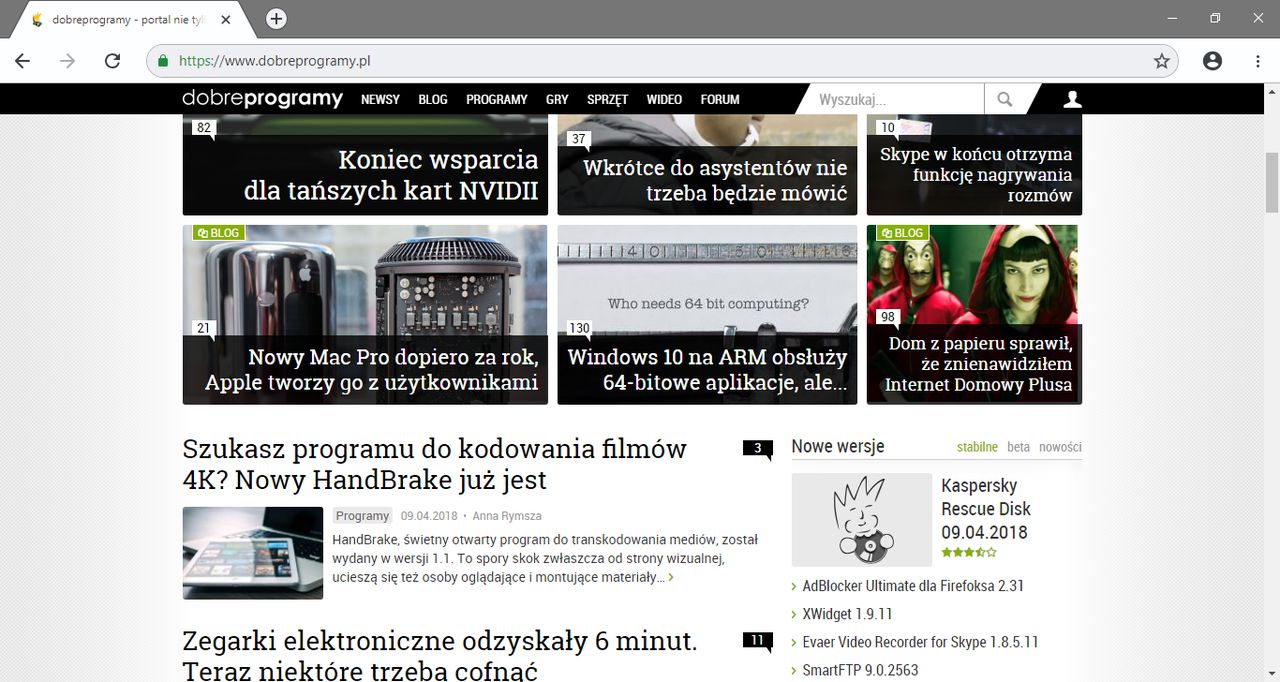This screenshot has width=1280, height=682.
Task: Bookmark this page with the star icon
Action: pos(1161,61)
